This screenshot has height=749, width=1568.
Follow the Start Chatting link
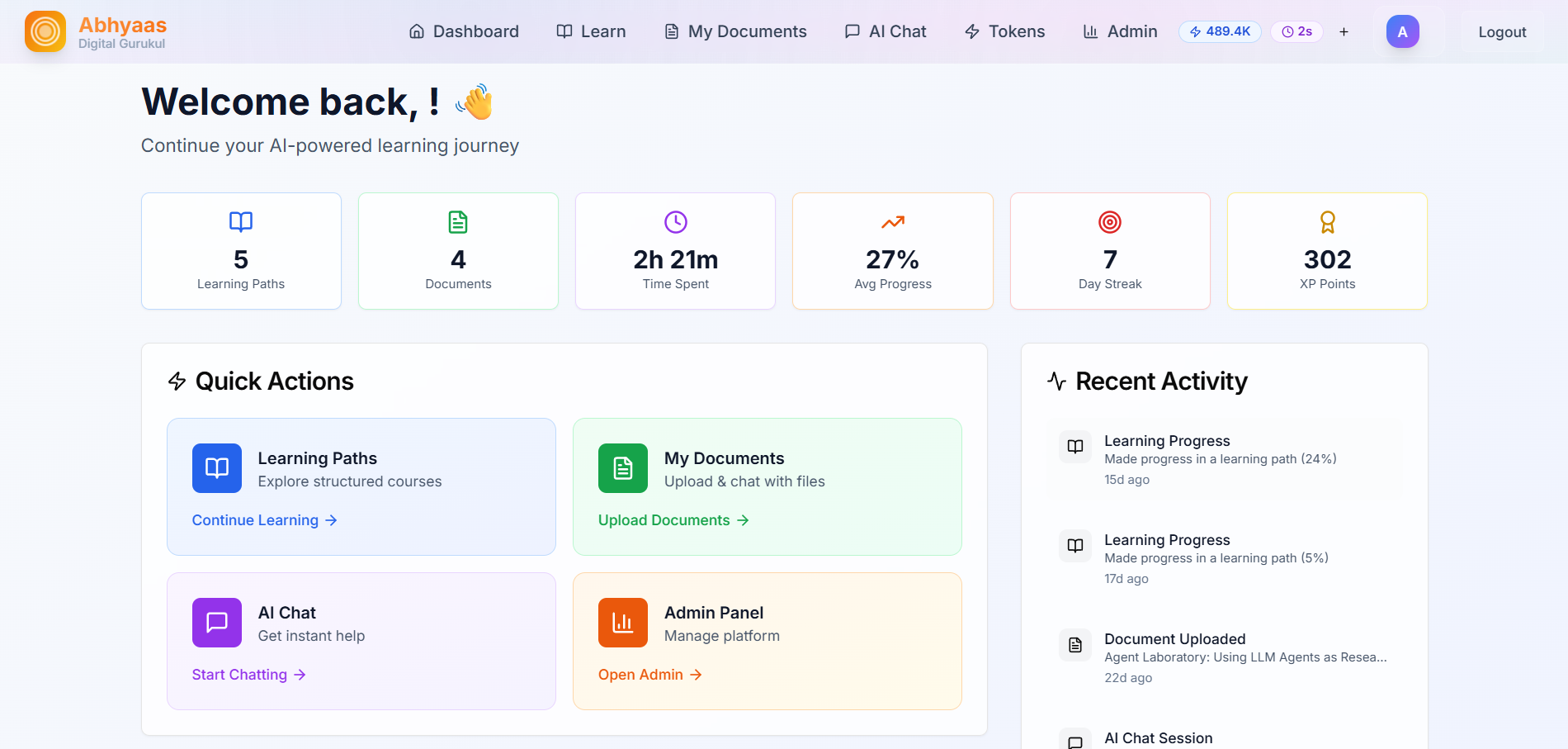(x=248, y=675)
